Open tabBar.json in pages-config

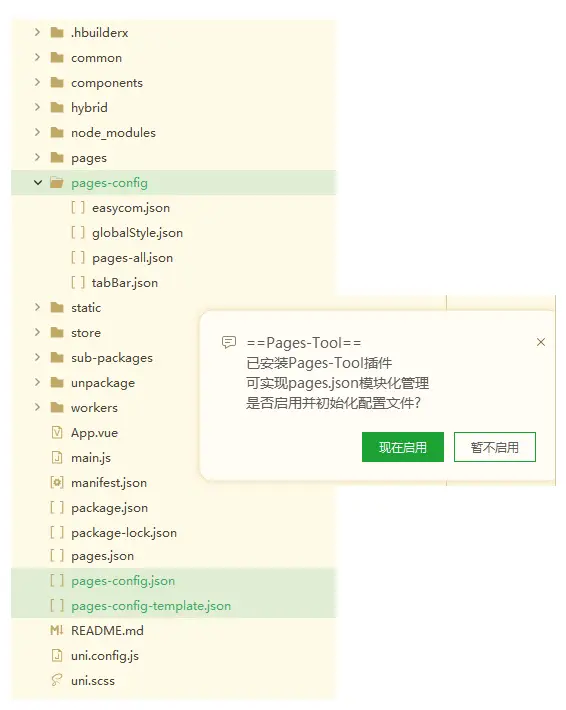pyautogui.click(x=125, y=283)
